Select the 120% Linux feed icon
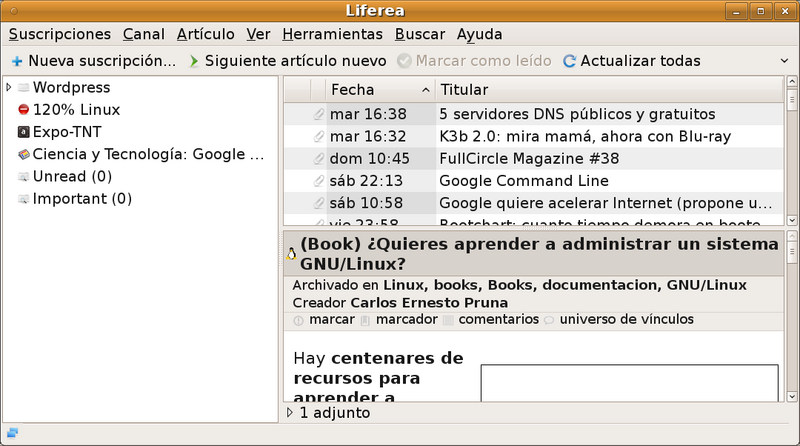Viewport: 800px width, 446px height. (24, 110)
